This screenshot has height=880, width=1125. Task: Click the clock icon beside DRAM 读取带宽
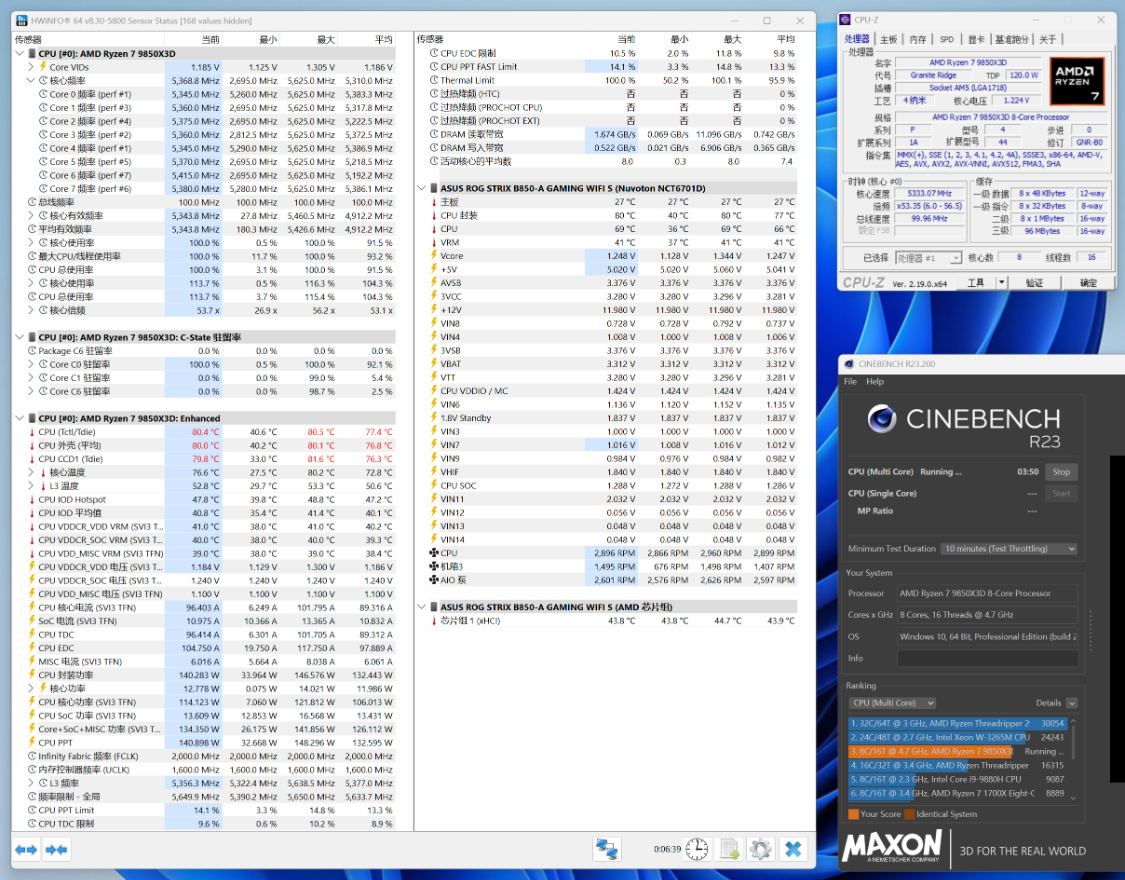click(433, 134)
